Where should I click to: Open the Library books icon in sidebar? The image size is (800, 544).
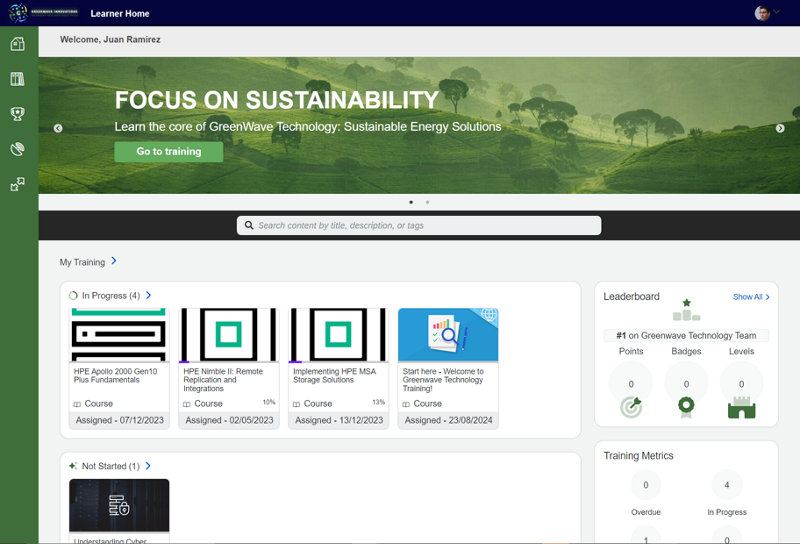coord(17,79)
